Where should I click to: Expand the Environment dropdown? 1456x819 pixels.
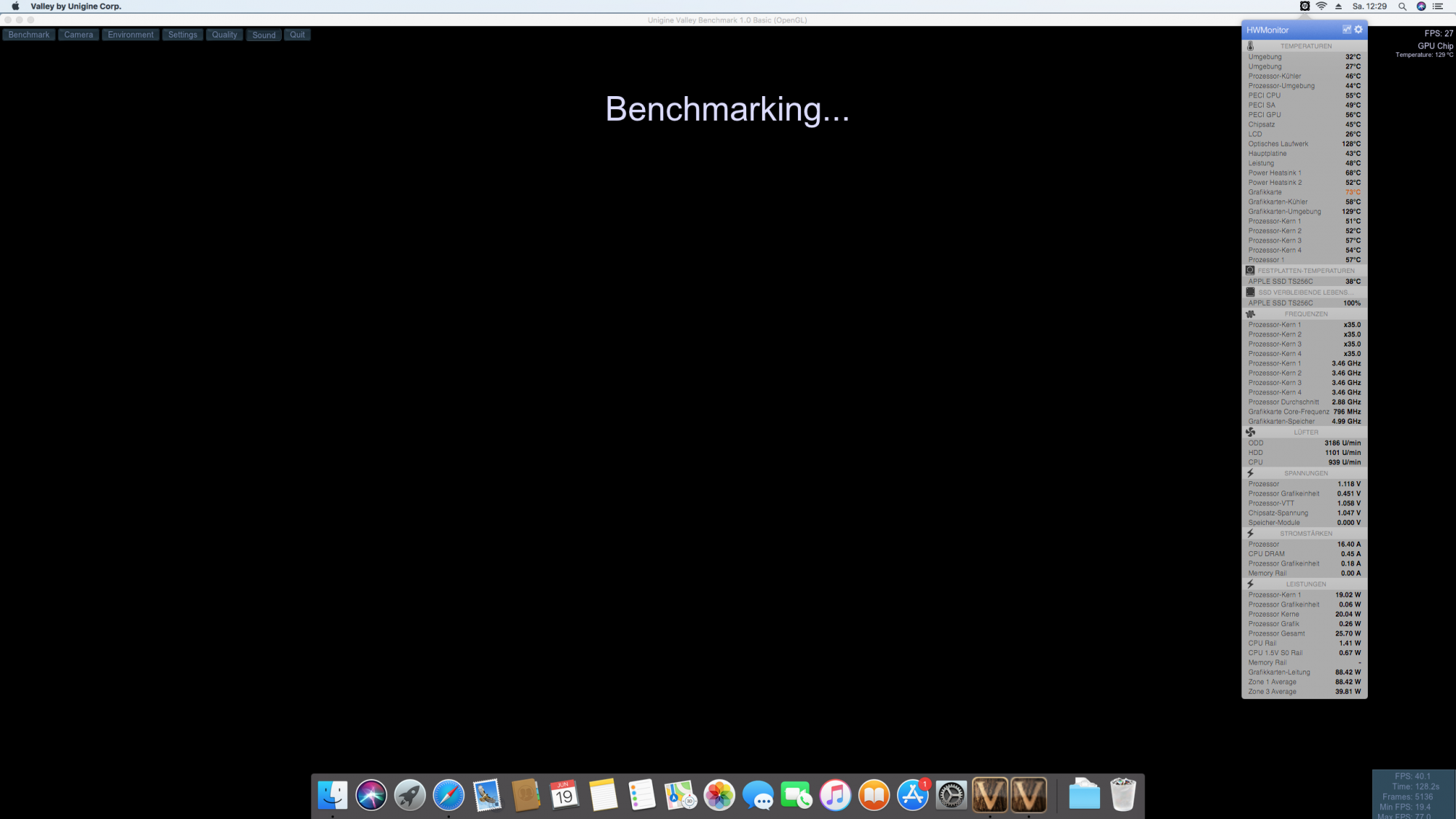coord(130,35)
